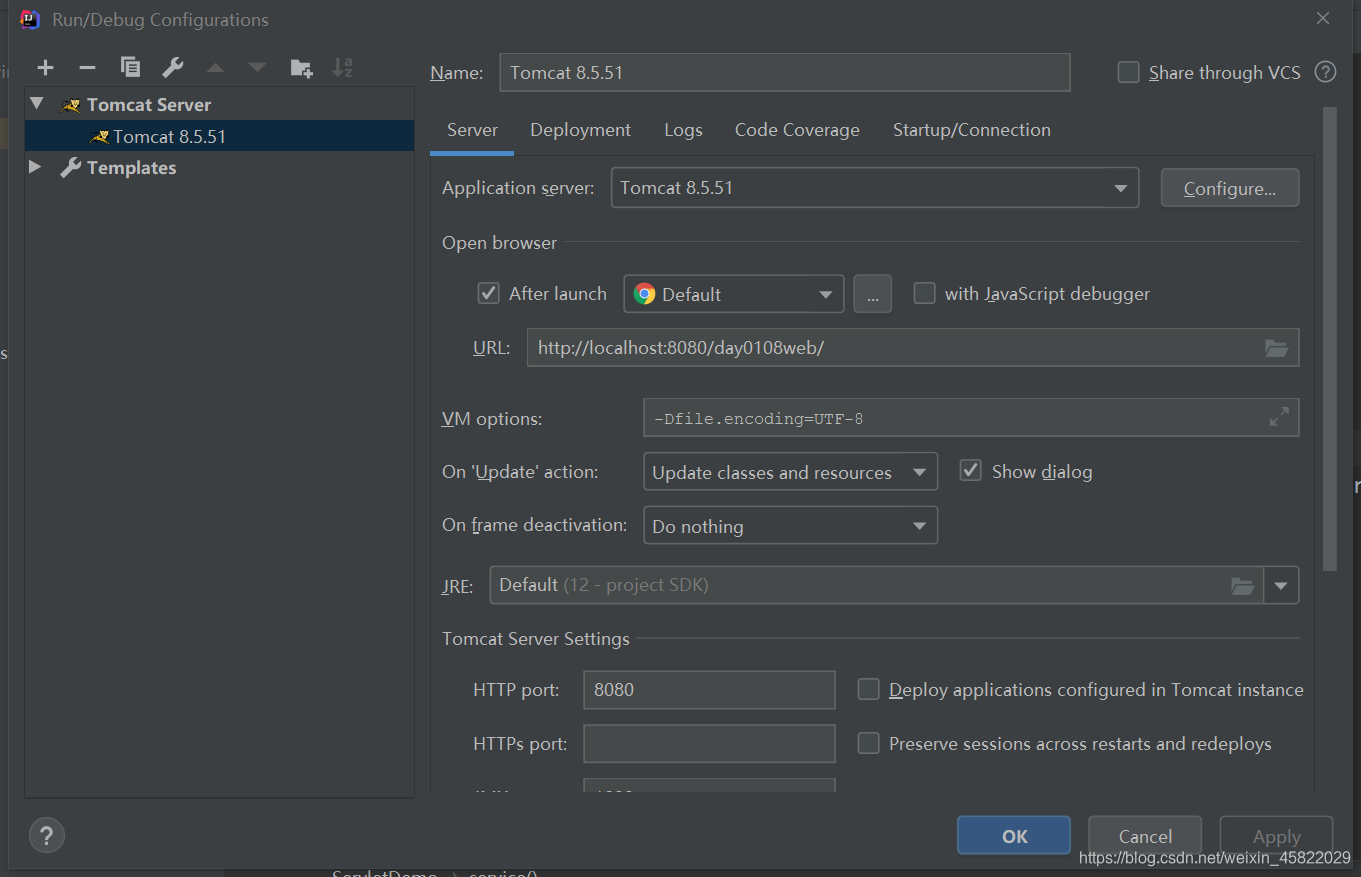Click the Chrome icon in browser selector
The width and height of the screenshot is (1361, 877).
coord(644,294)
